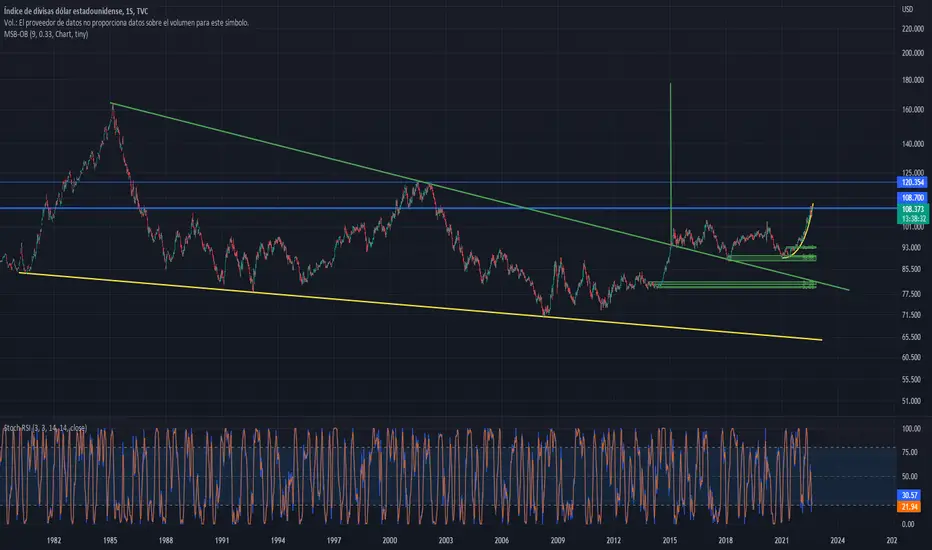
Task: Click the 0.00 Stoch RSI scale label
Action: tap(908, 524)
